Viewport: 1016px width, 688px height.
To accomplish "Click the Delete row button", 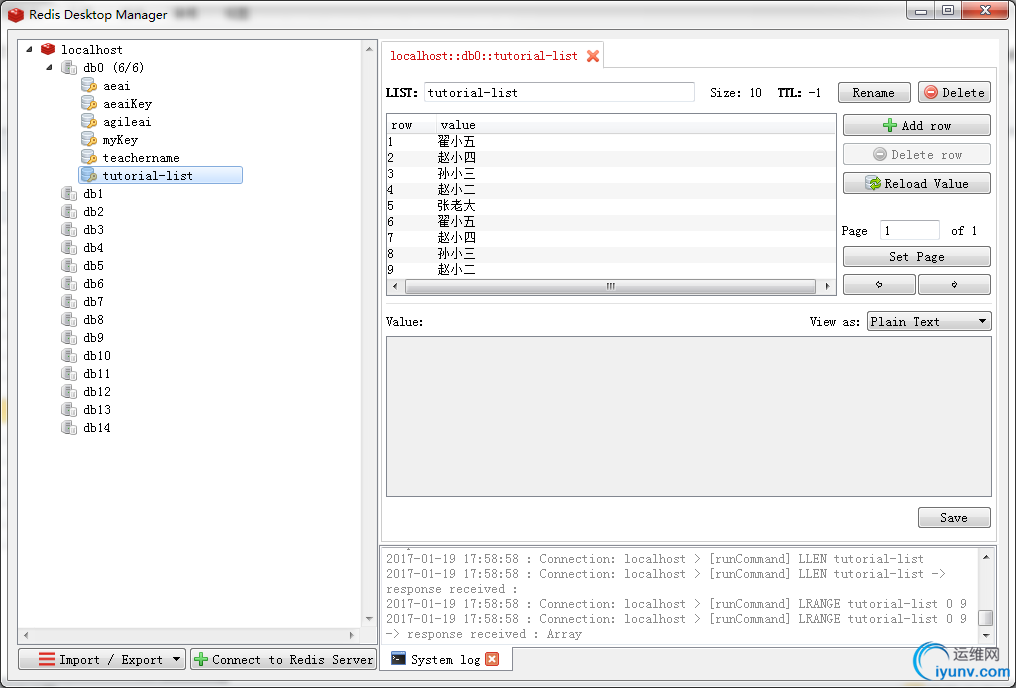I will [917, 154].
